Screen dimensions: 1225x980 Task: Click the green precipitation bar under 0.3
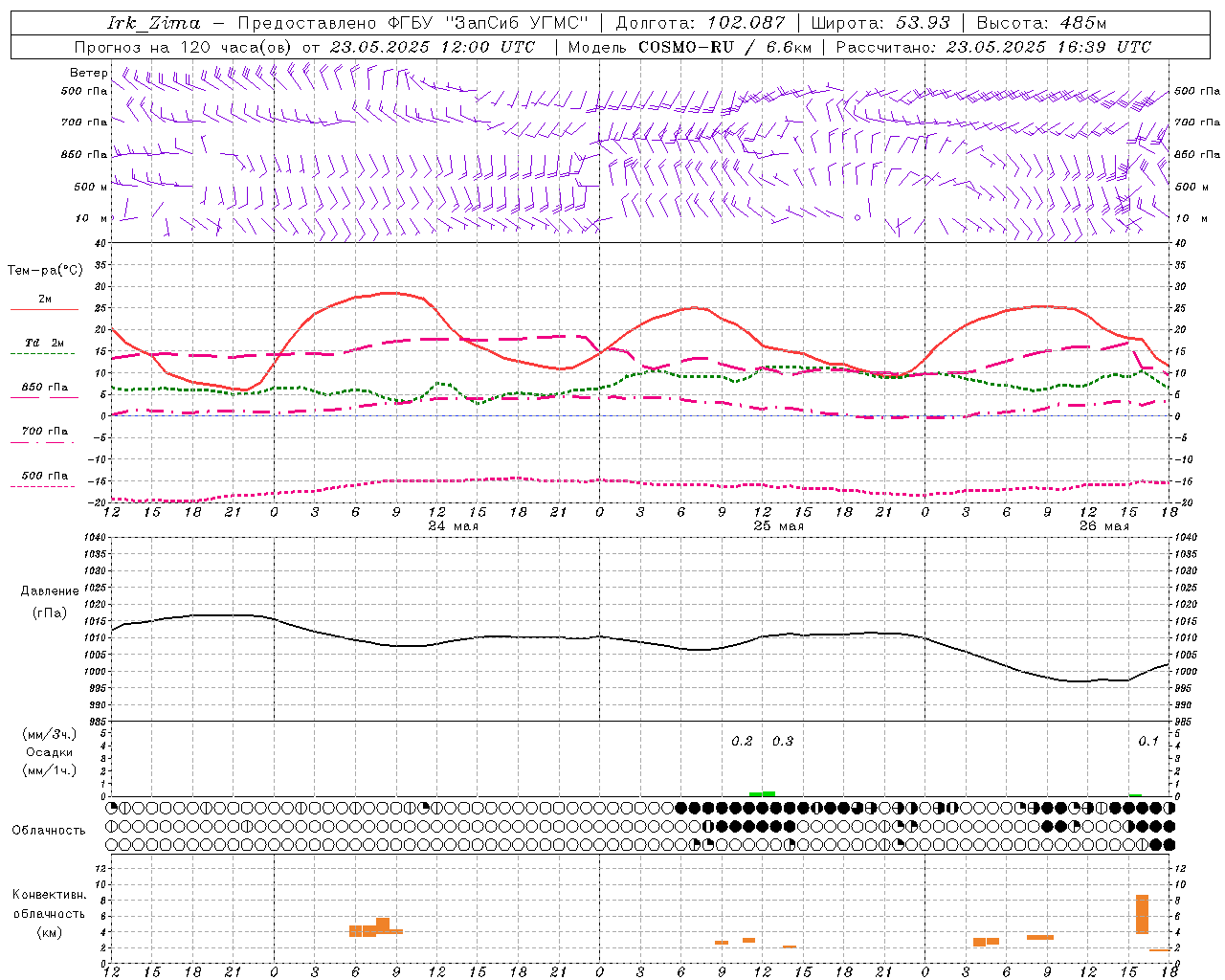(769, 793)
